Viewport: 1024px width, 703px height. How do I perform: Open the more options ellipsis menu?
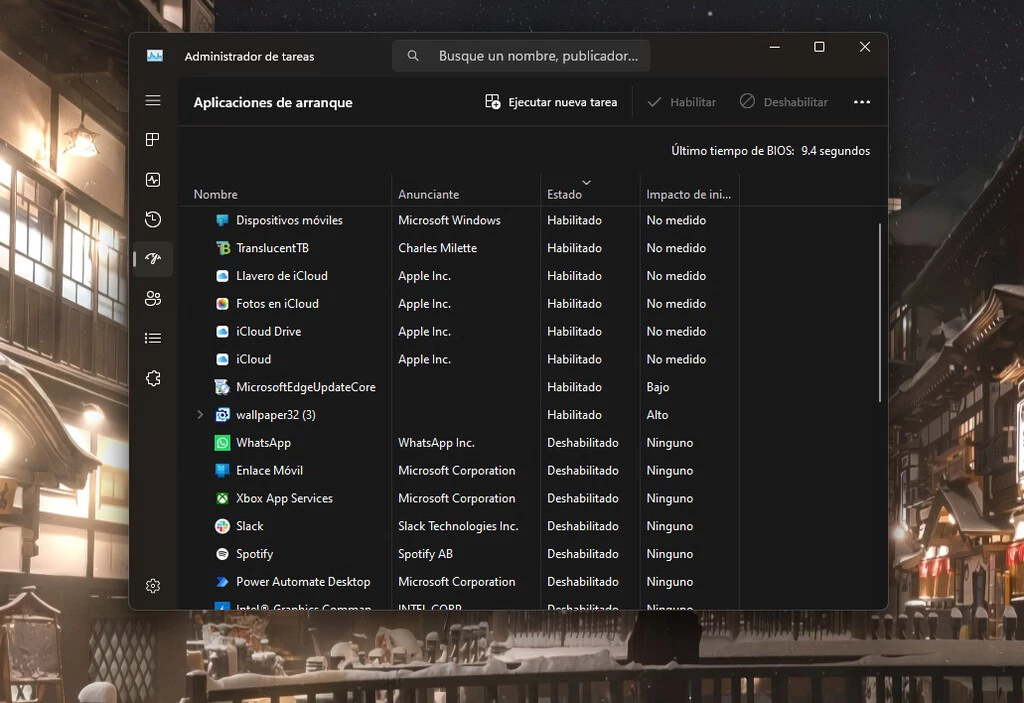click(862, 102)
